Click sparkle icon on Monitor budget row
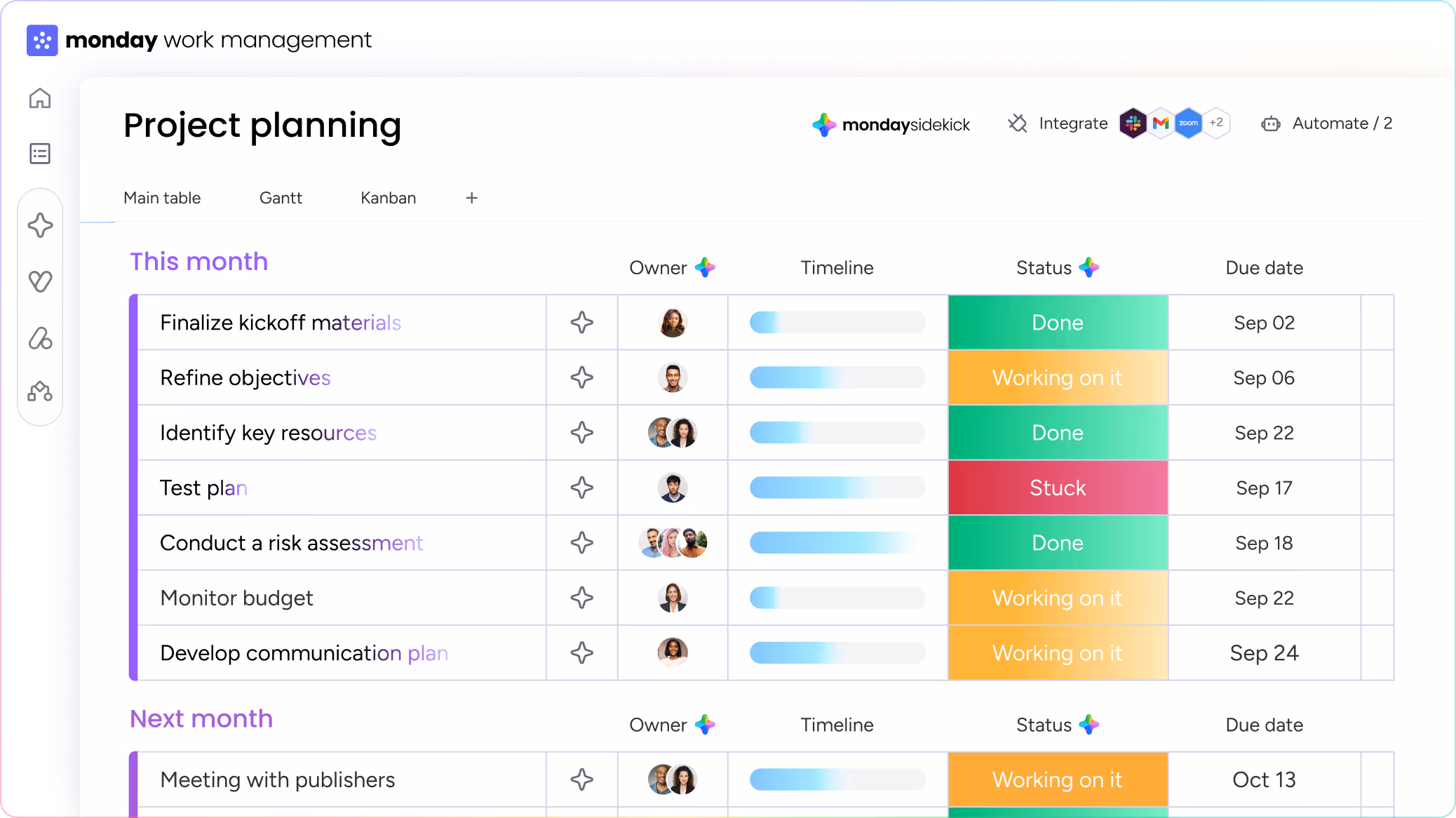 tap(581, 598)
